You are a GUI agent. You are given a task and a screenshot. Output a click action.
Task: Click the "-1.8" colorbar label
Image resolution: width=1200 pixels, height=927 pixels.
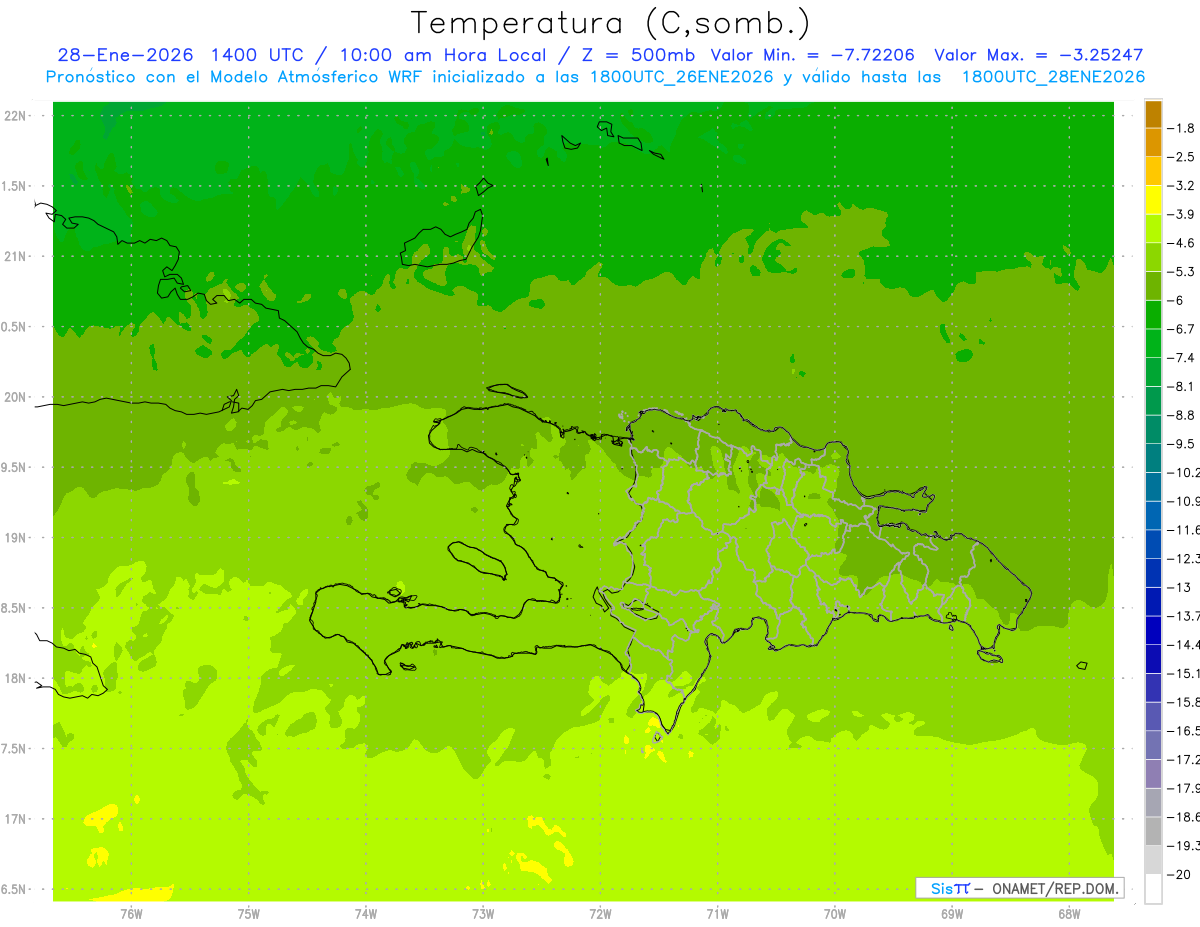[1181, 128]
